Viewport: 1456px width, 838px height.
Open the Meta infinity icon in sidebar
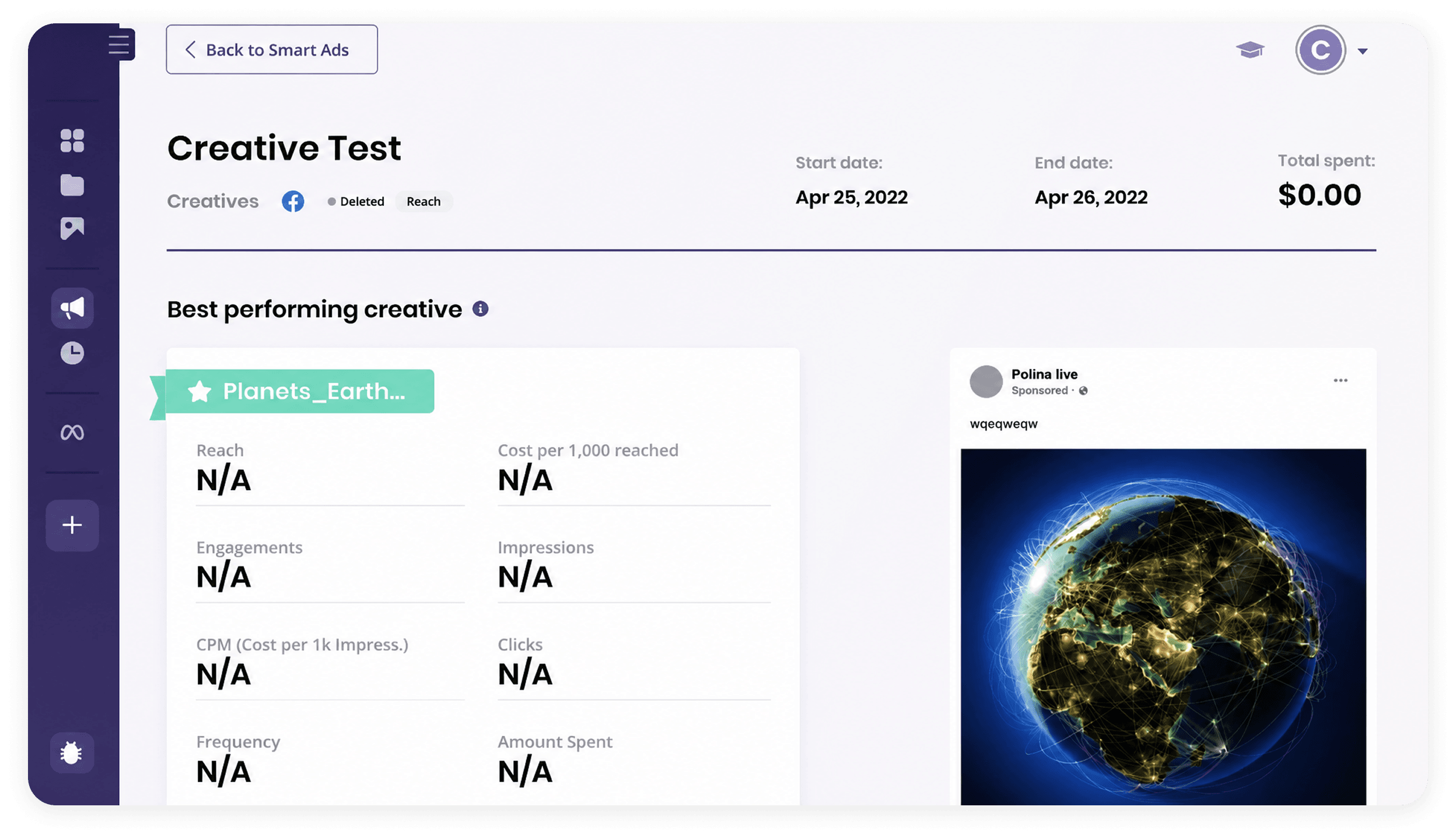72,432
